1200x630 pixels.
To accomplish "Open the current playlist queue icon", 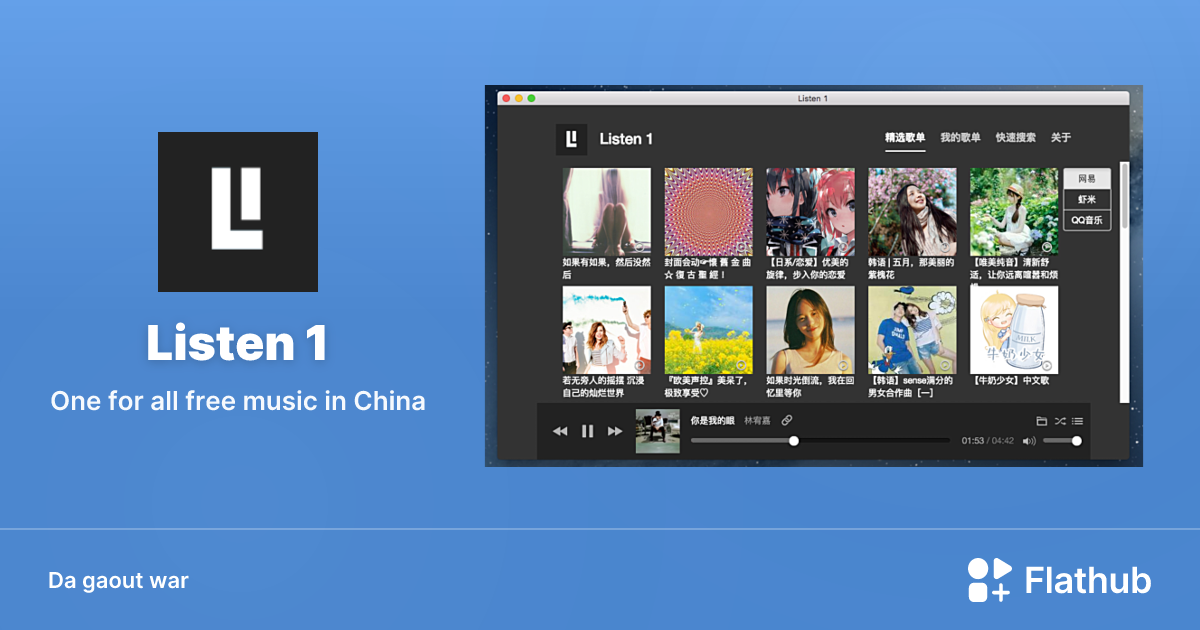I will (x=1077, y=421).
